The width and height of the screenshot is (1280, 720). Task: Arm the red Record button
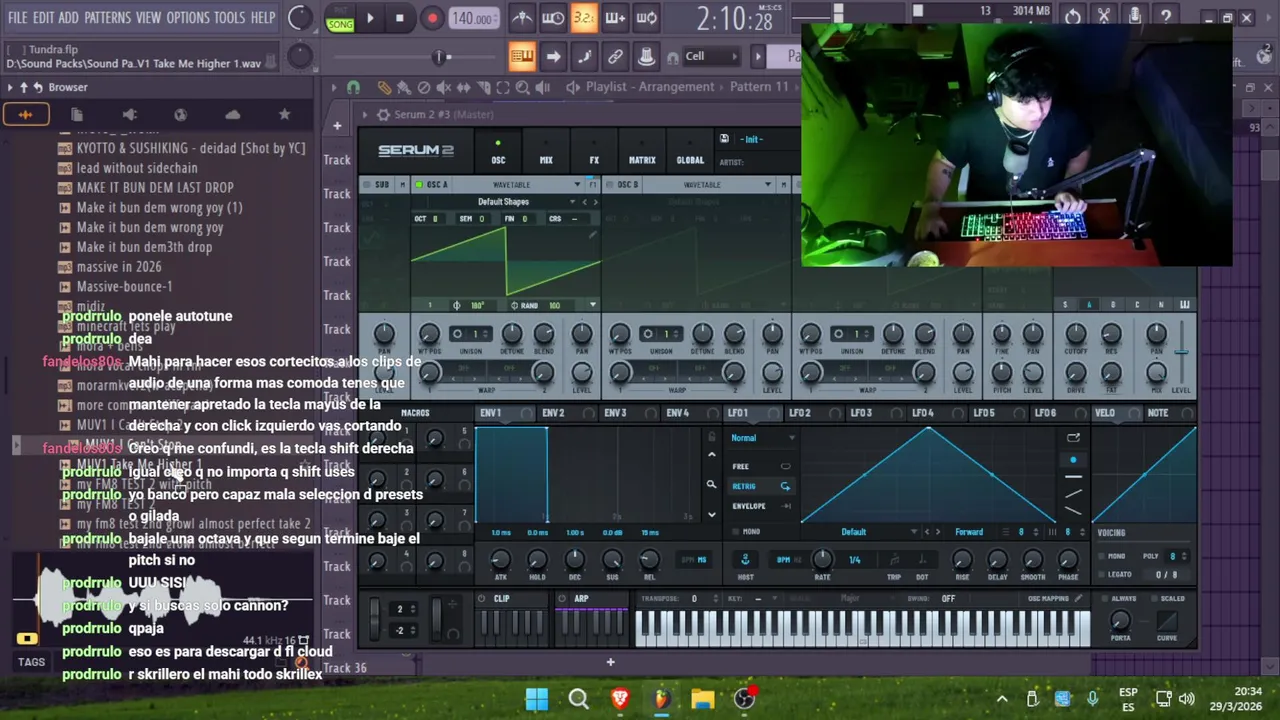tap(432, 18)
